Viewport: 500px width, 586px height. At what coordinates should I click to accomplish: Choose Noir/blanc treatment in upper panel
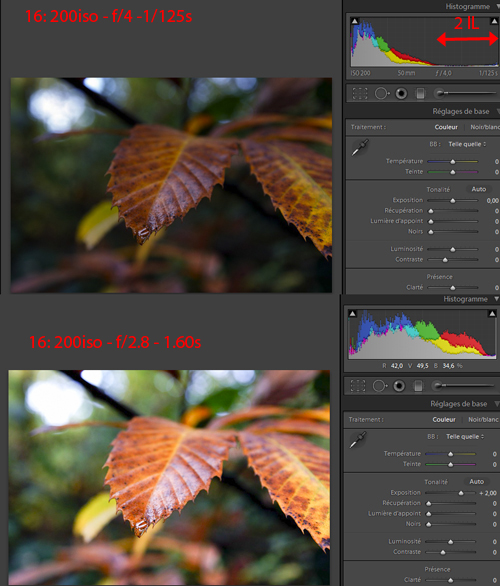[x=485, y=127]
